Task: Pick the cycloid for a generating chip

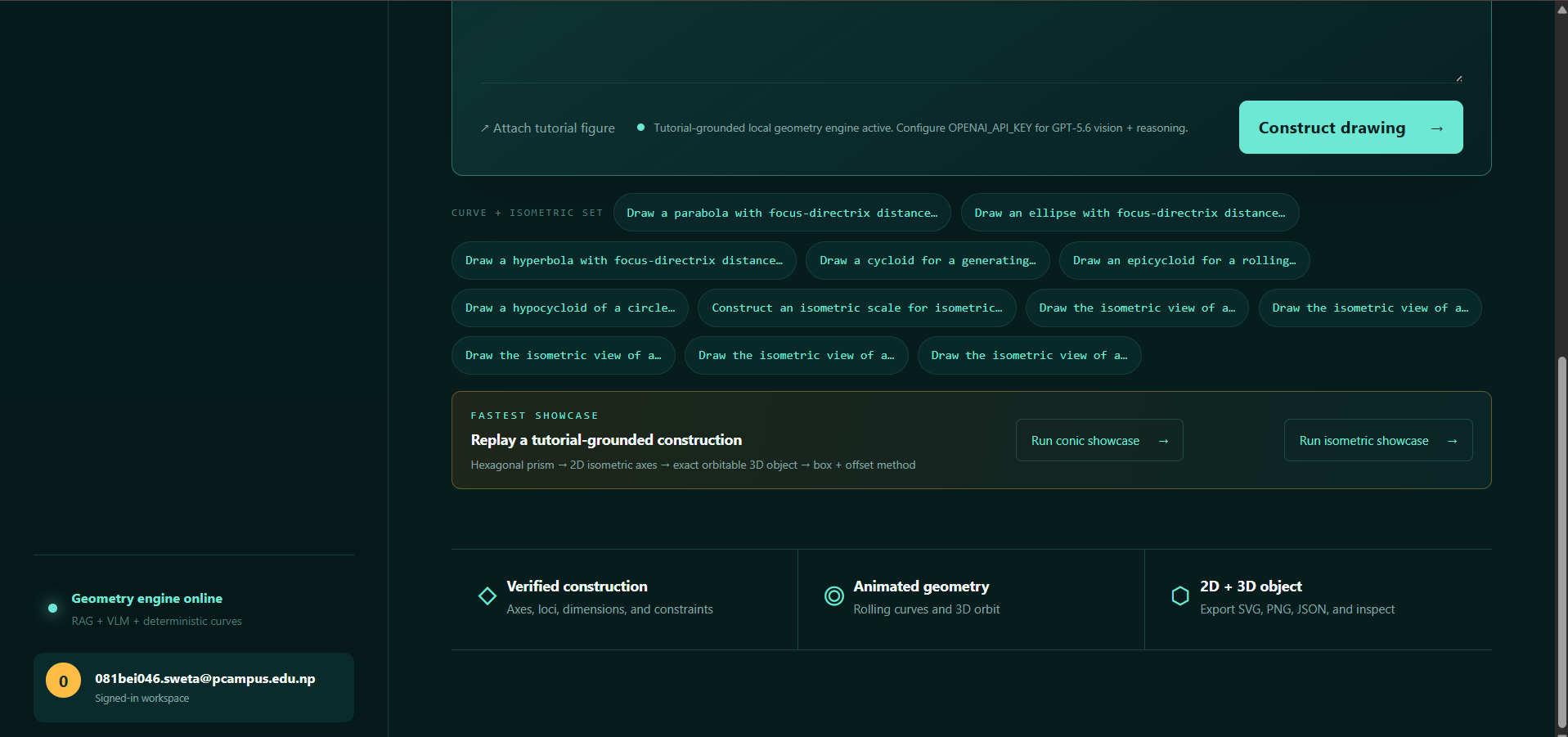Action: tap(928, 260)
